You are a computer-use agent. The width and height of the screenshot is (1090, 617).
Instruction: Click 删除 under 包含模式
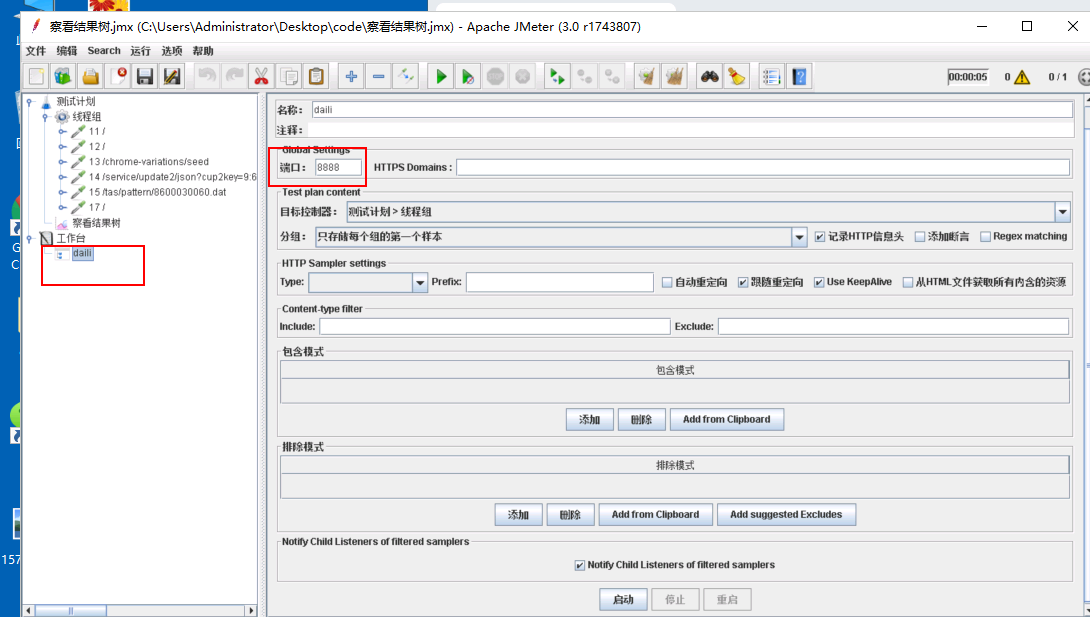pos(641,420)
